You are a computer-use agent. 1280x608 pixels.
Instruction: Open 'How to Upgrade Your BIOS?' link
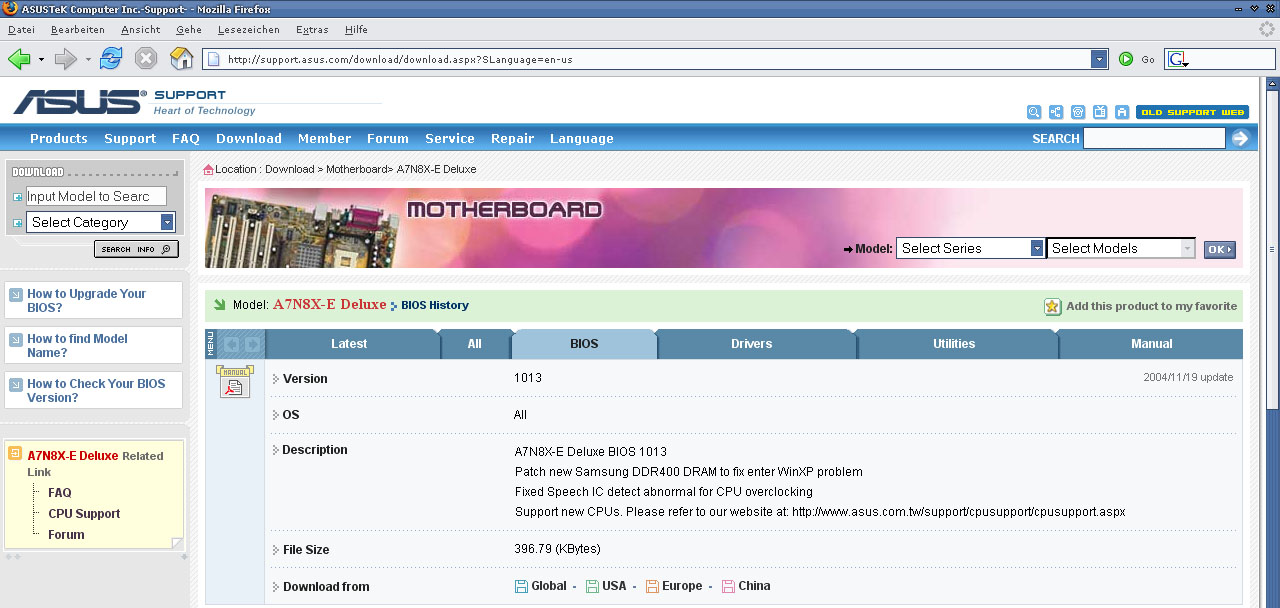pos(86,301)
